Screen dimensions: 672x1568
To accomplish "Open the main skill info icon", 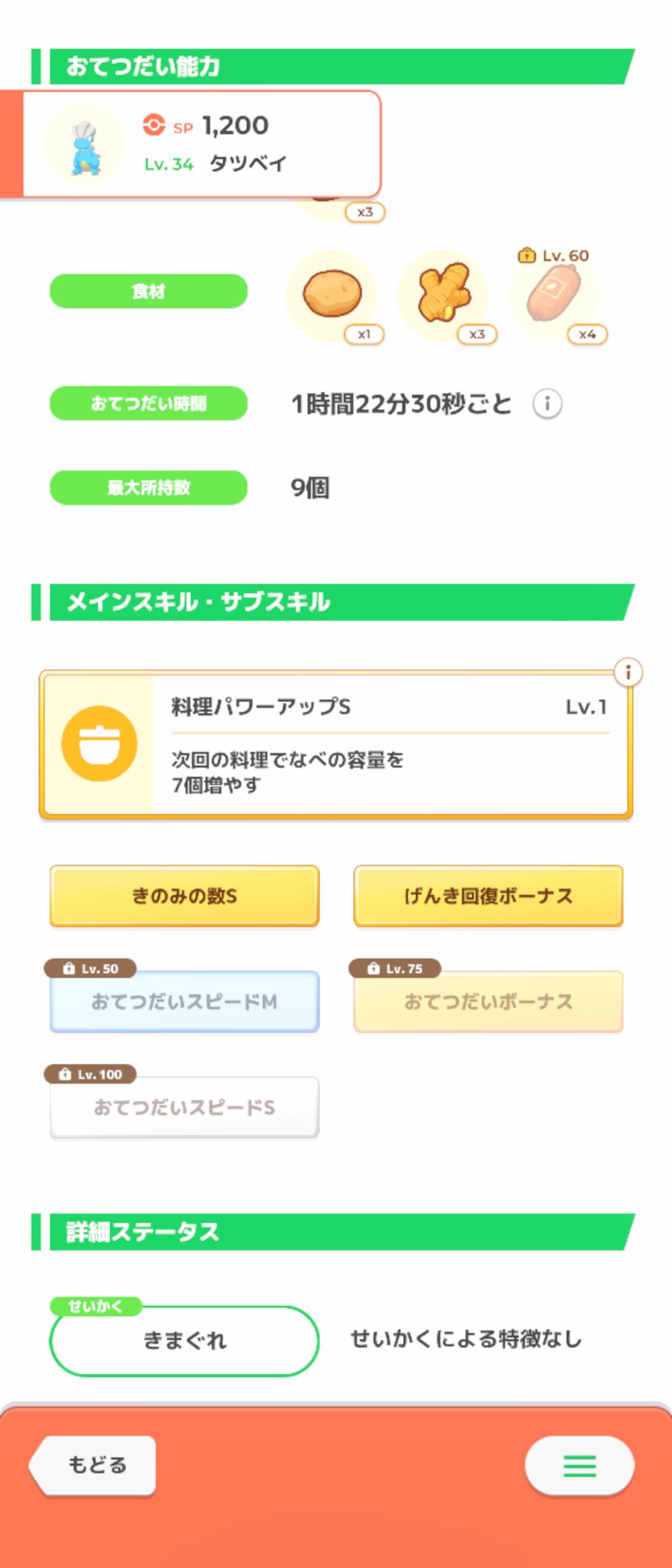I will coord(628,672).
